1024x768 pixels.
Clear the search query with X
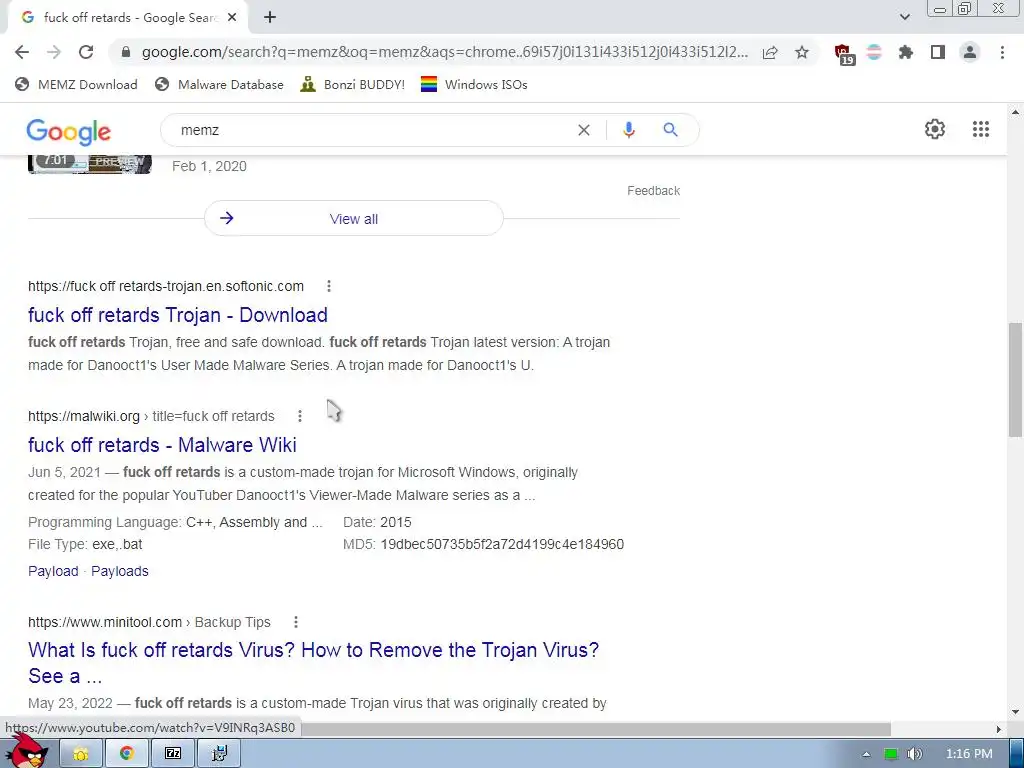pyautogui.click(x=584, y=130)
